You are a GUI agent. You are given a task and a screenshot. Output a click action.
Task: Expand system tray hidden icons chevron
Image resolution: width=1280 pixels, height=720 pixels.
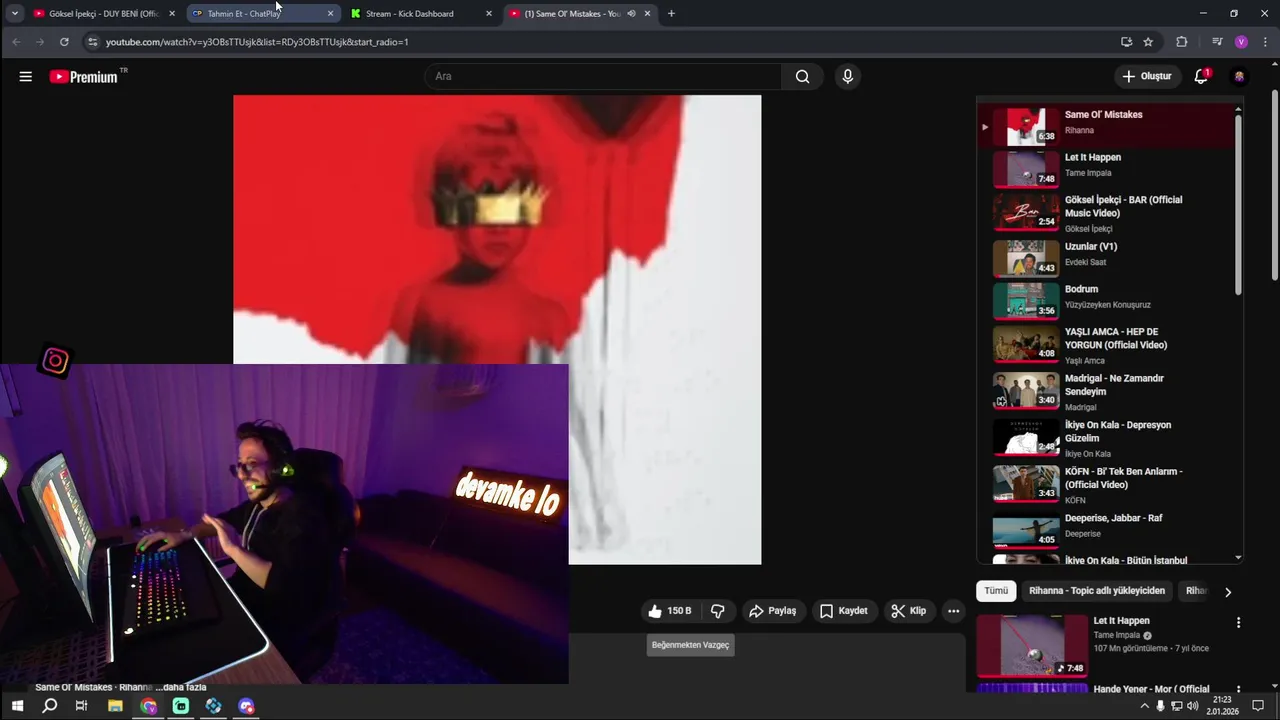click(1145, 706)
